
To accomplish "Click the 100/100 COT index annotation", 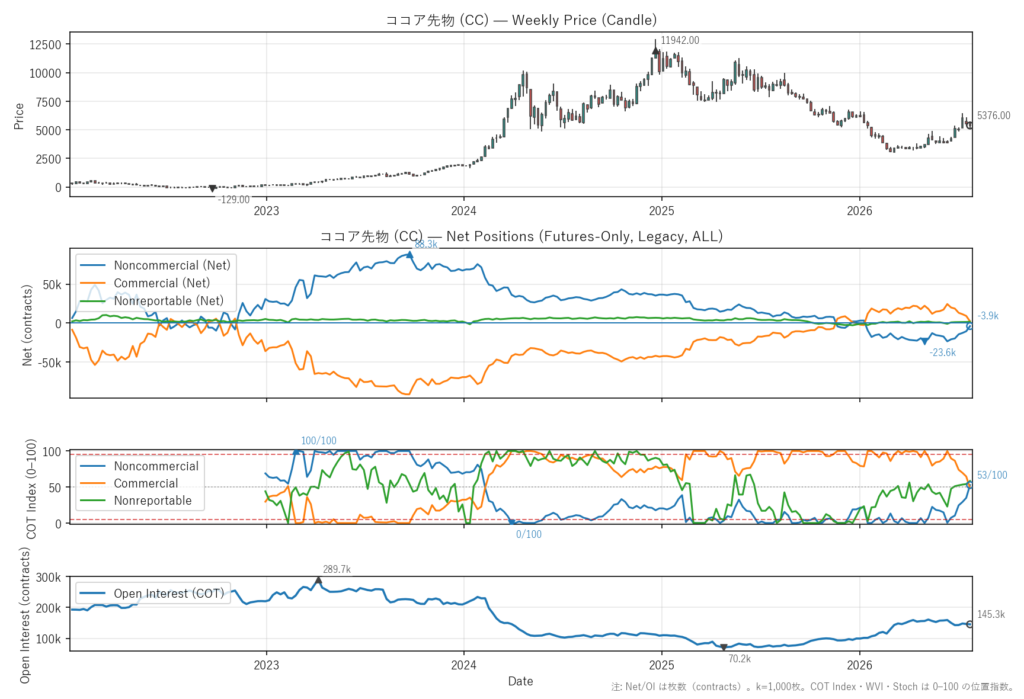I will [x=319, y=441].
